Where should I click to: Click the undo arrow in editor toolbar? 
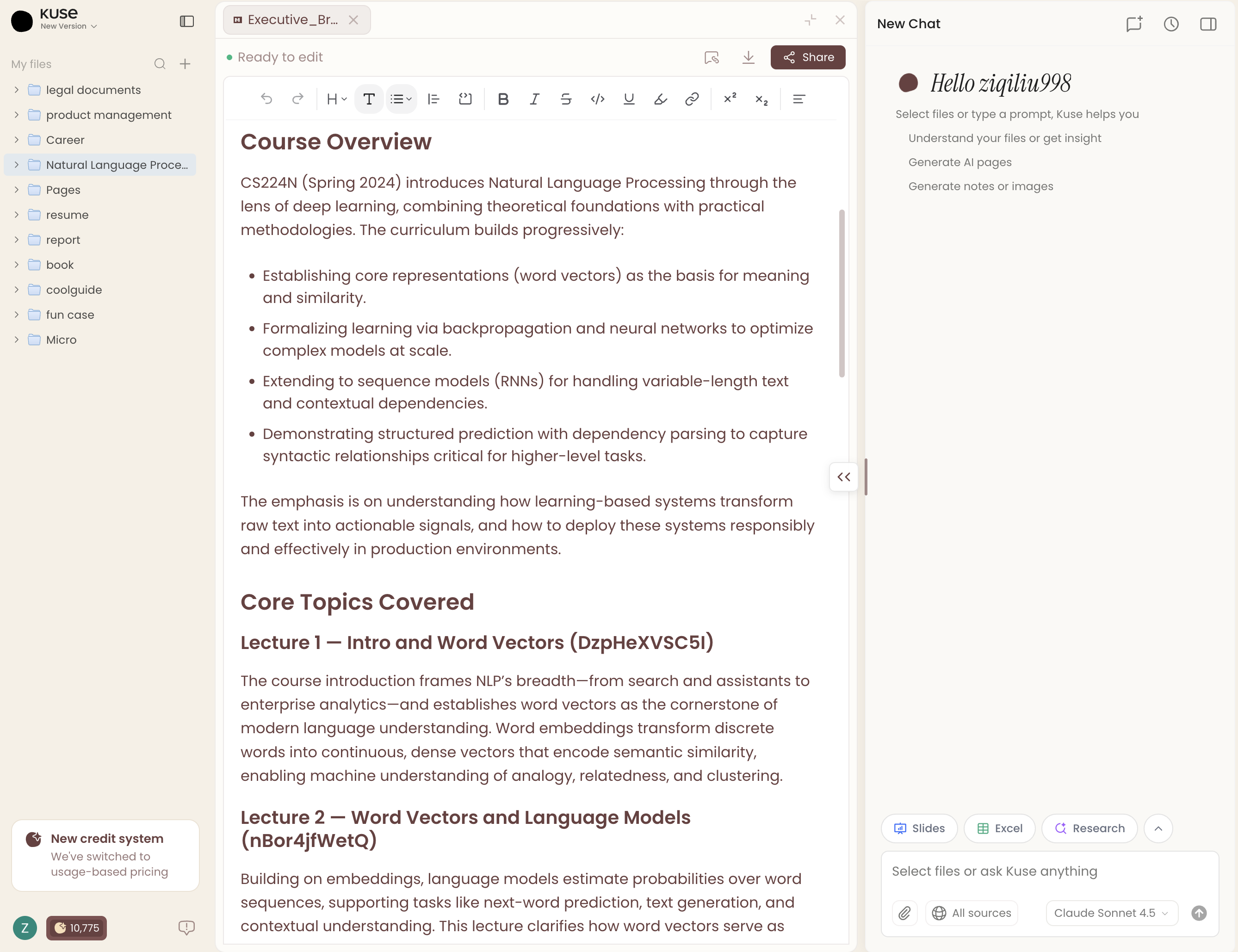click(266, 99)
